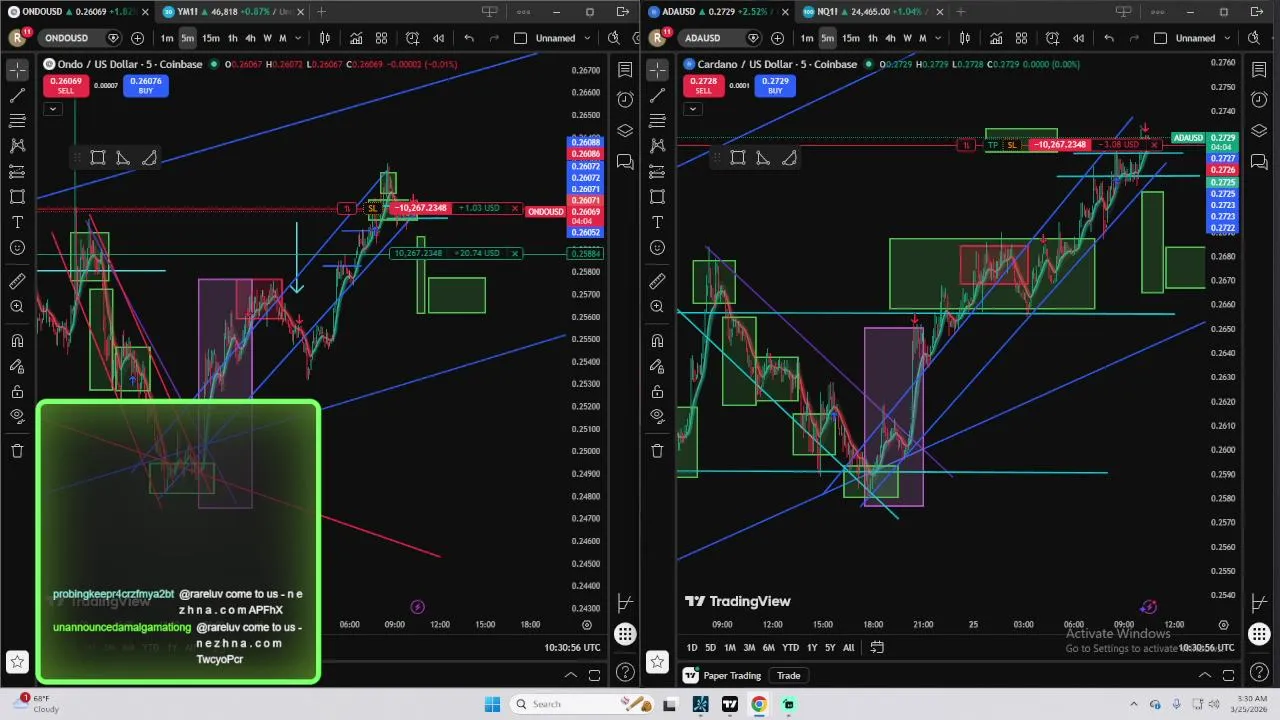Collapse ADAUSD legend chevron under sell button
The height and width of the screenshot is (720, 1280).
(692, 109)
